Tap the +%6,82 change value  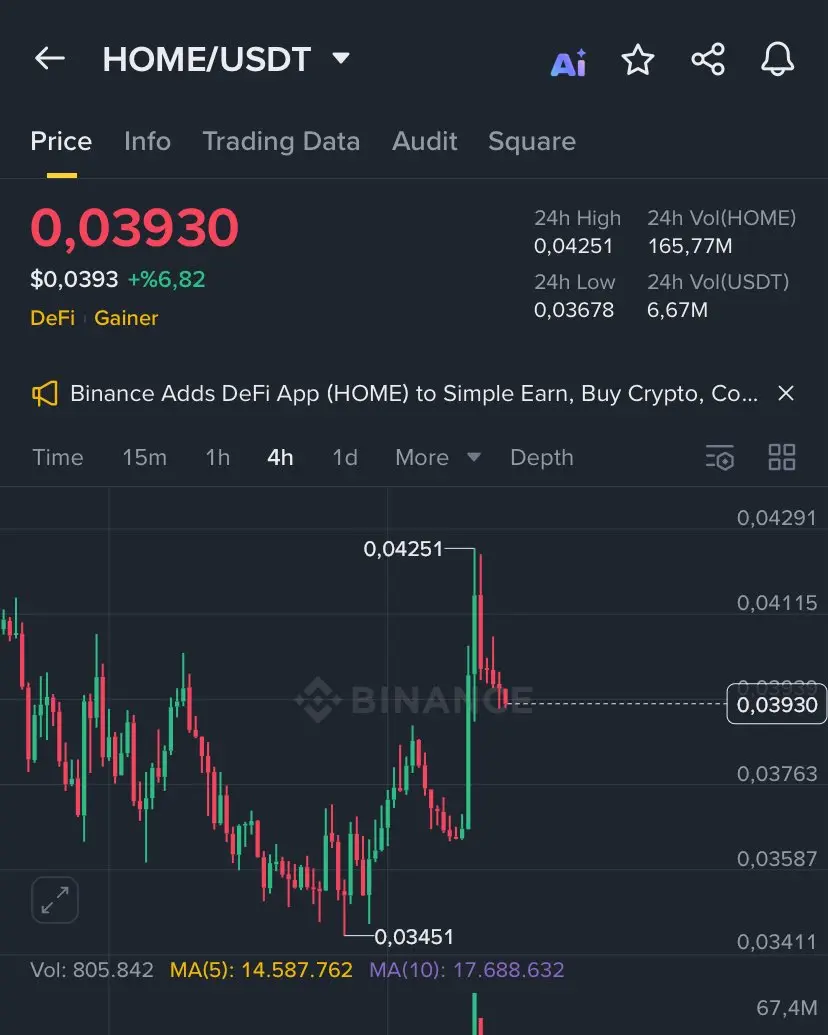pyautogui.click(x=166, y=279)
